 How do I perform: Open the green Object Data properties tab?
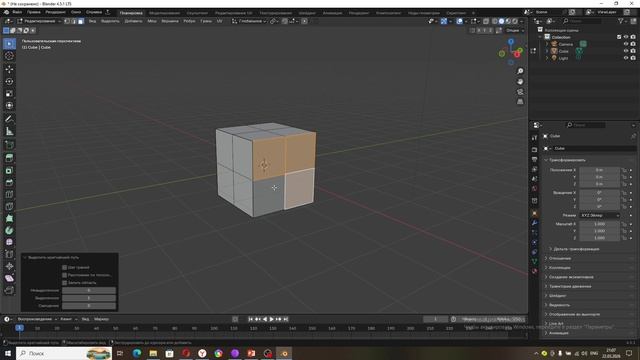tap(534, 261)
